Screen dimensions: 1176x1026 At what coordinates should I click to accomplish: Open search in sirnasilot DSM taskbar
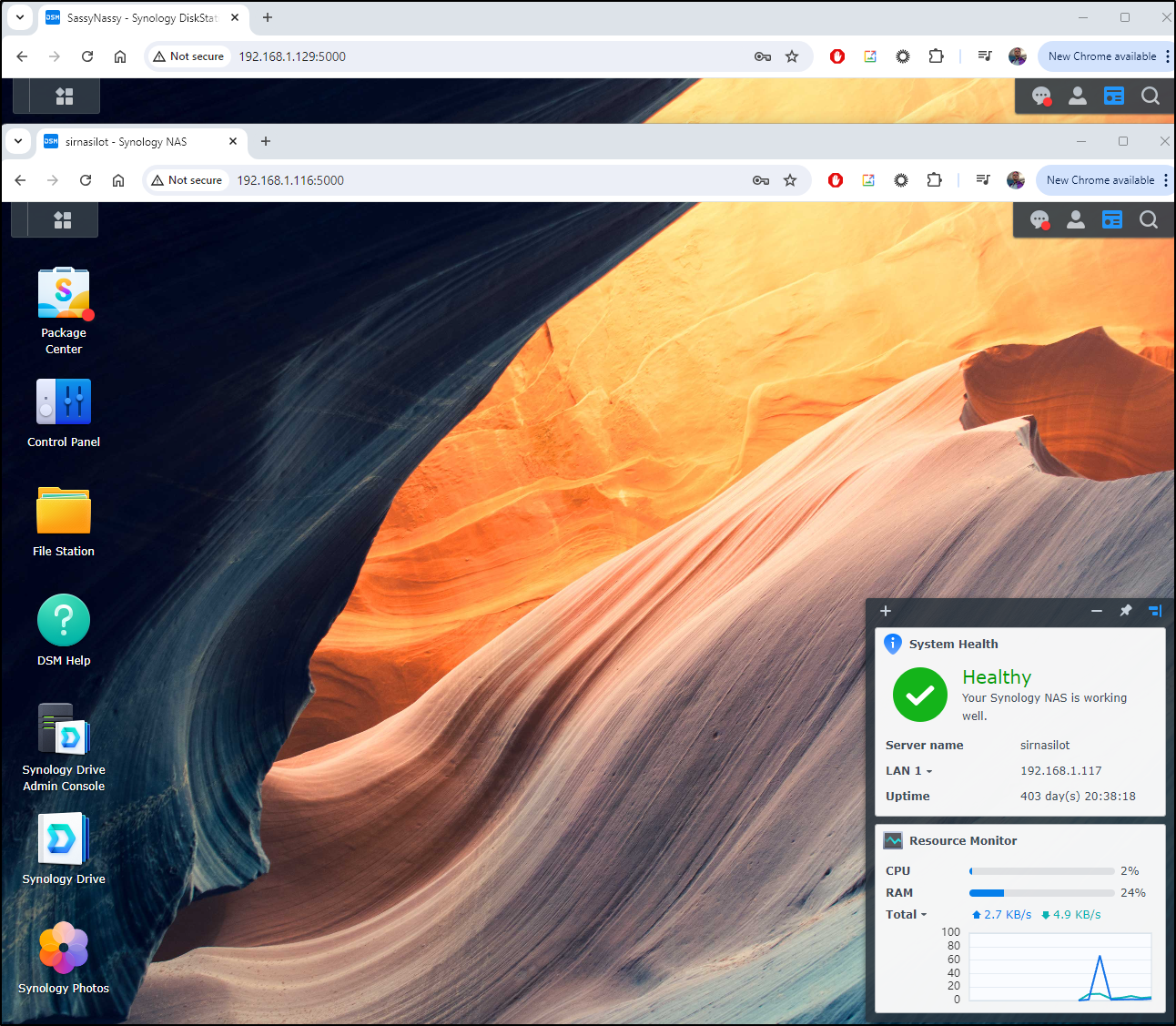[x=1149, y=219]
